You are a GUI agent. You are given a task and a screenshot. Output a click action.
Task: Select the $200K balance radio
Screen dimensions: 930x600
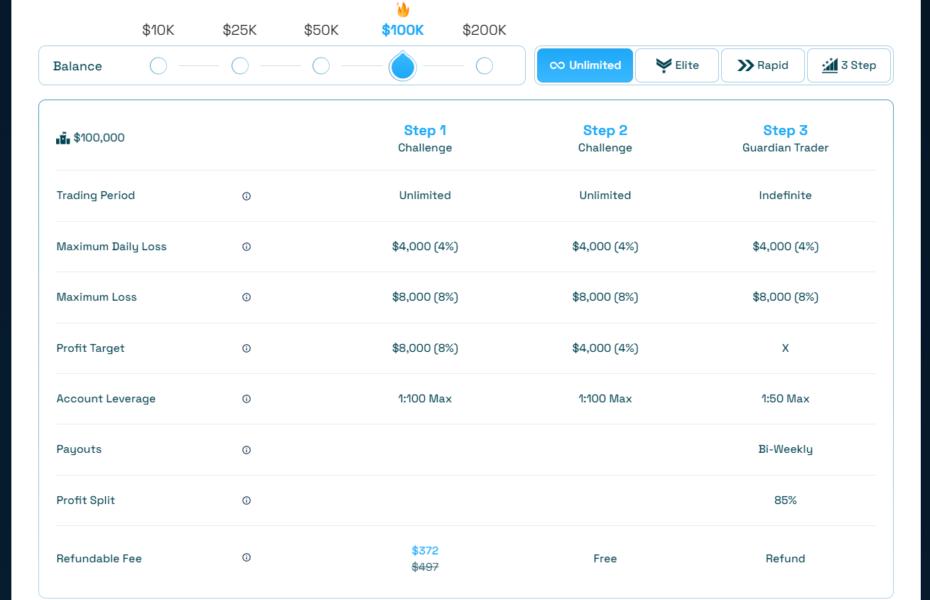[484, 66]
